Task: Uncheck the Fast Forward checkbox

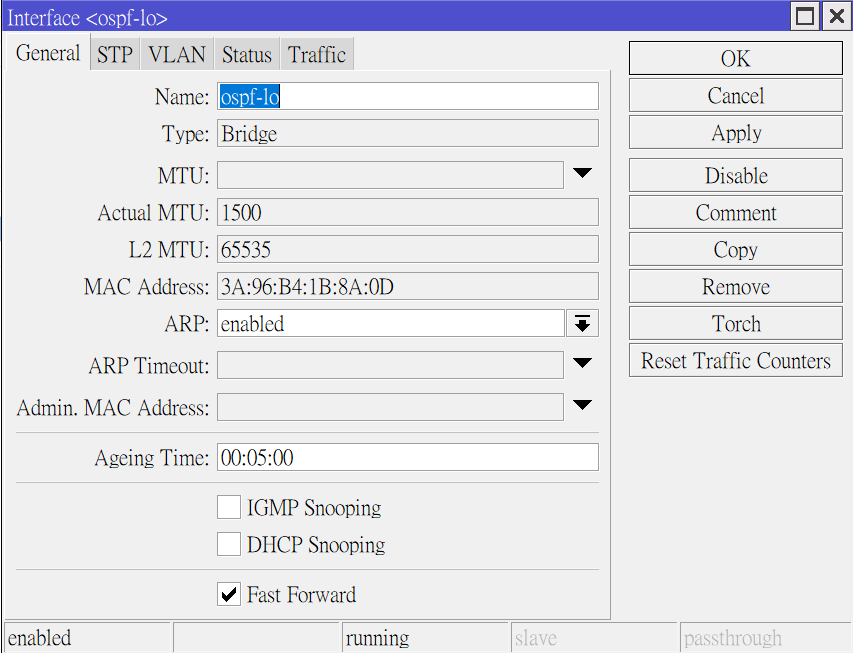Action: [x=229, y=595]
